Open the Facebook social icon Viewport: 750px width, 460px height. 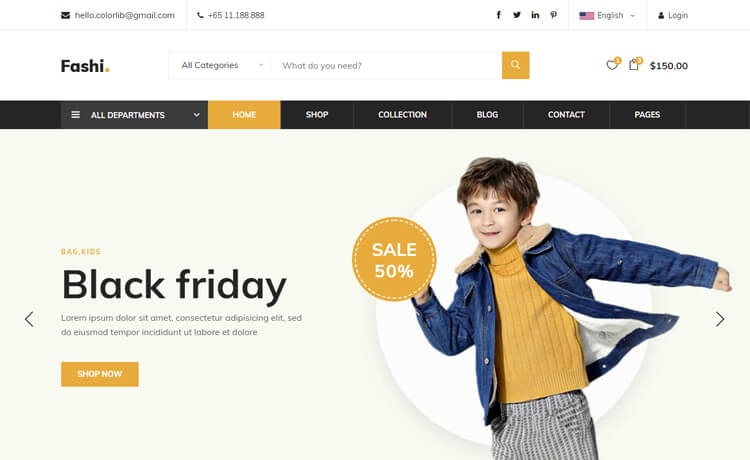[498, 15]
